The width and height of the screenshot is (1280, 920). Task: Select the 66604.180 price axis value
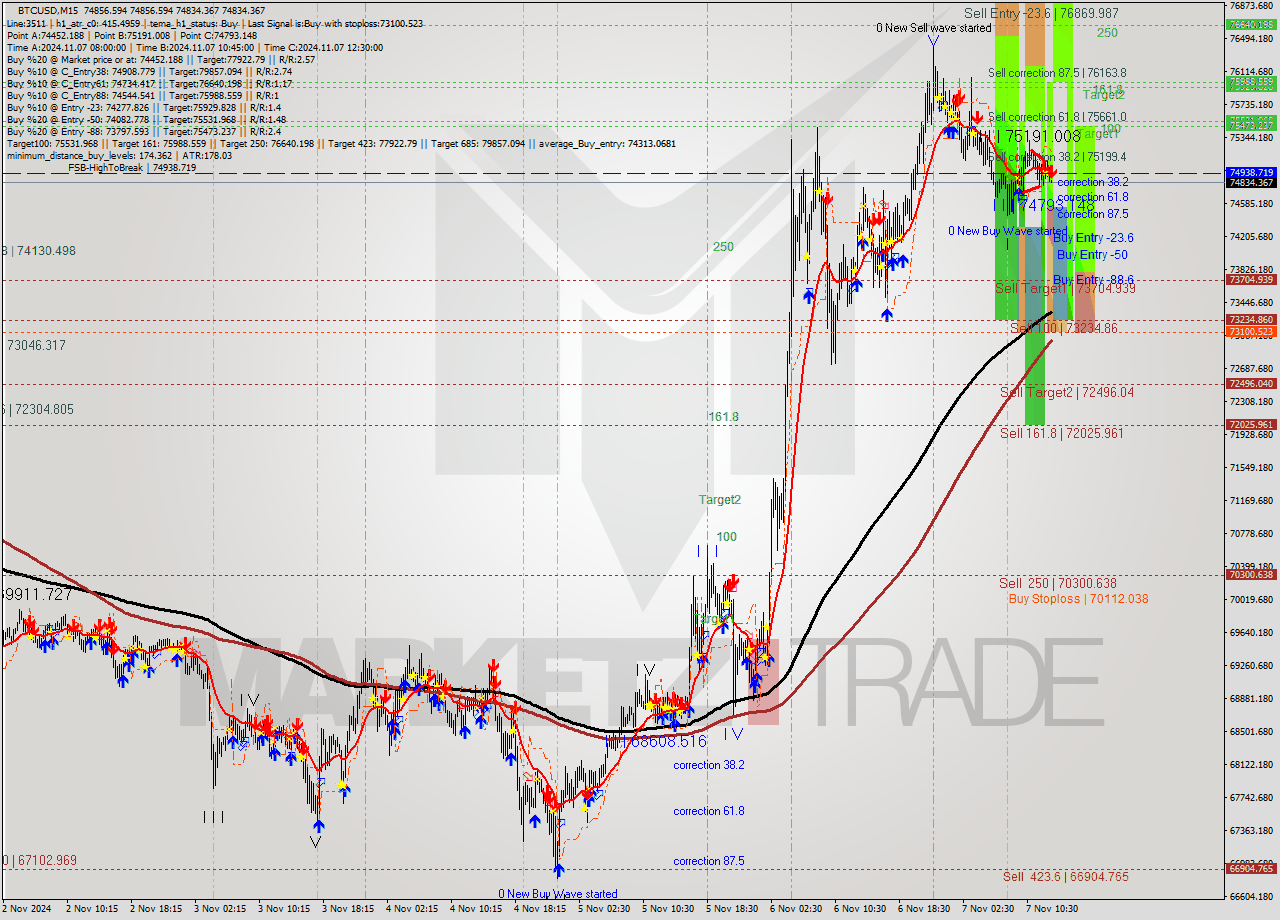1251,896
